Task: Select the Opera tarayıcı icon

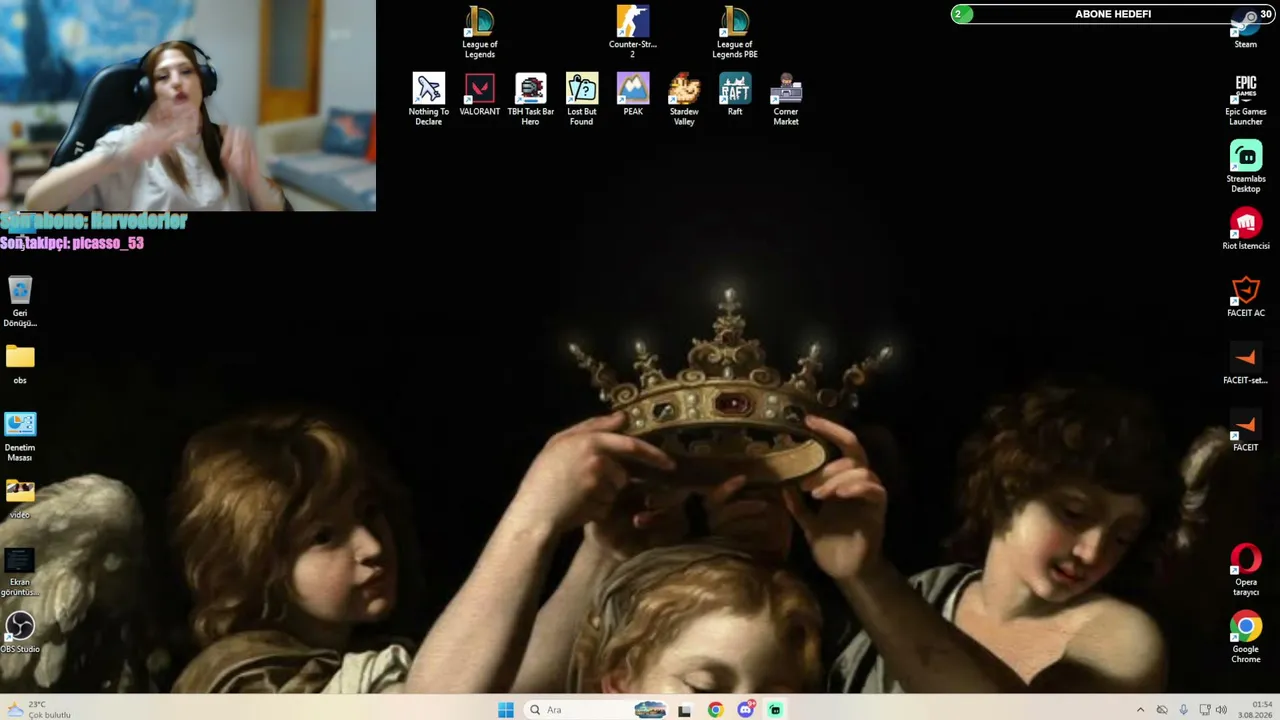Action: pyautogui.click(x=1246, y=569)
